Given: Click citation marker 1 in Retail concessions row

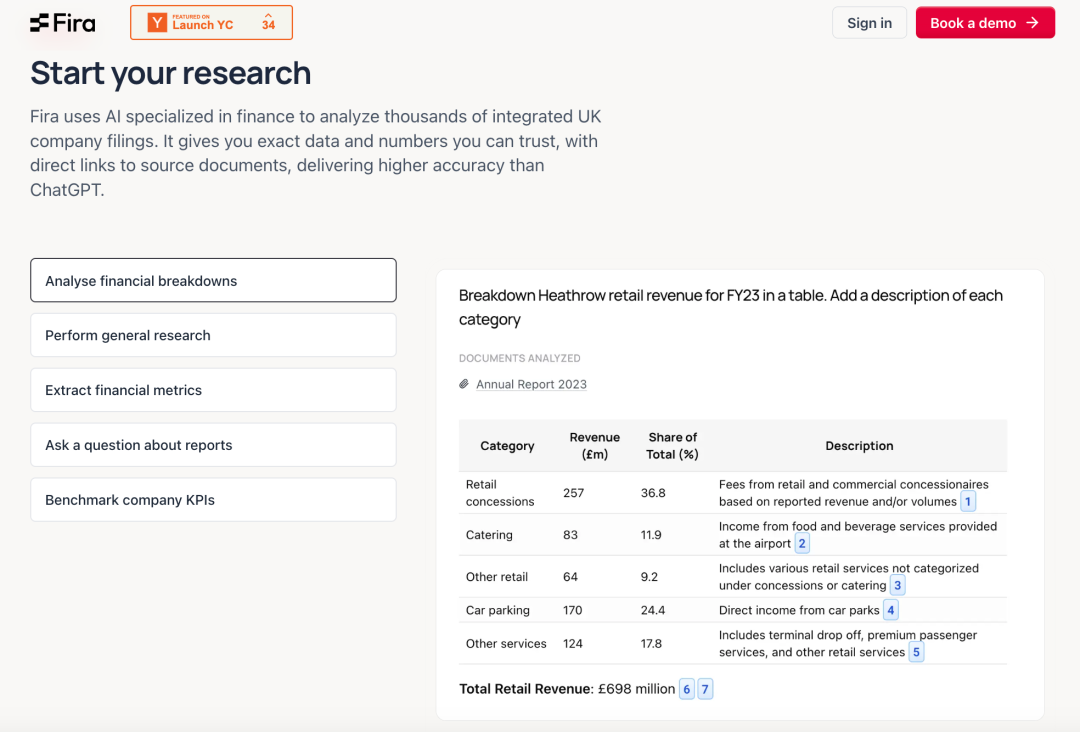Looking at the screenshot, I should [968, 502].
